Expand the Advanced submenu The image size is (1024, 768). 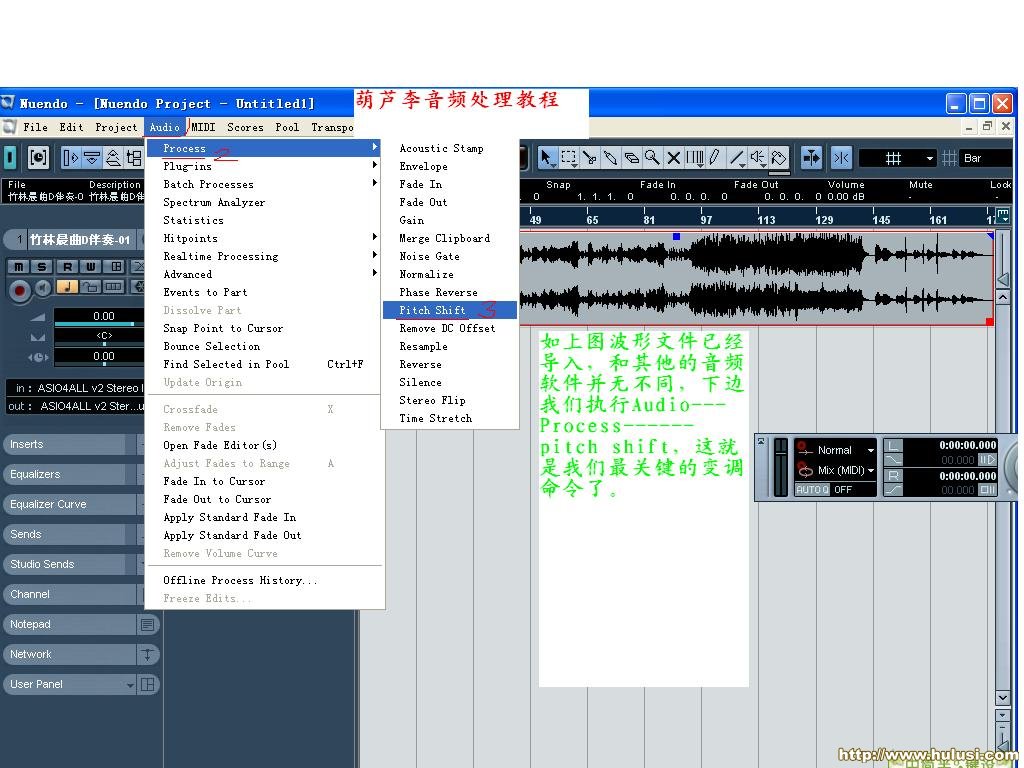coord(263,274)
